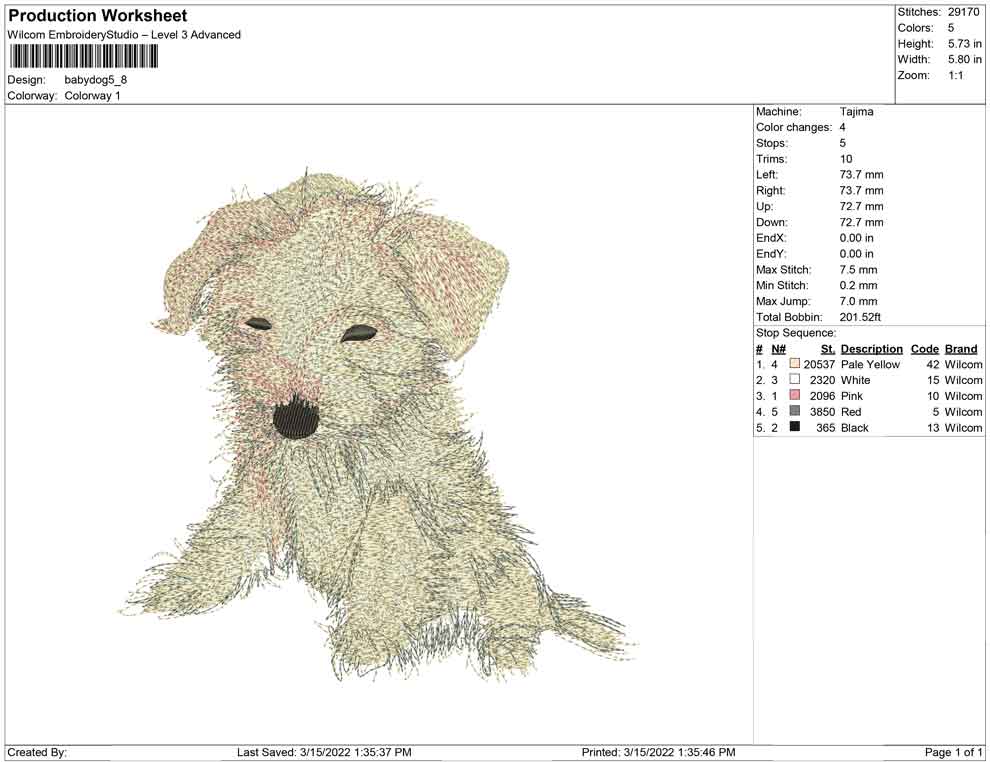Click the Stitches count 29170
The image size is (990, 762).
click(x=963, y=12)
